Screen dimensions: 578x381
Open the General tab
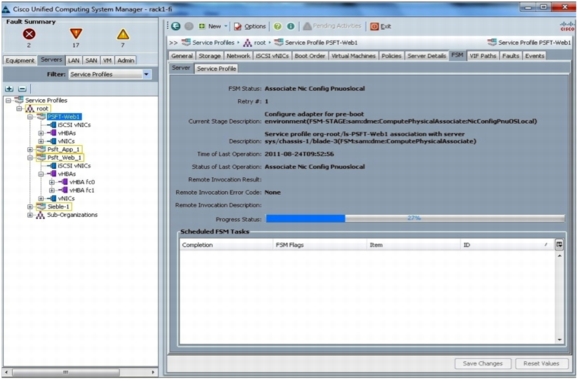[182, 56]
